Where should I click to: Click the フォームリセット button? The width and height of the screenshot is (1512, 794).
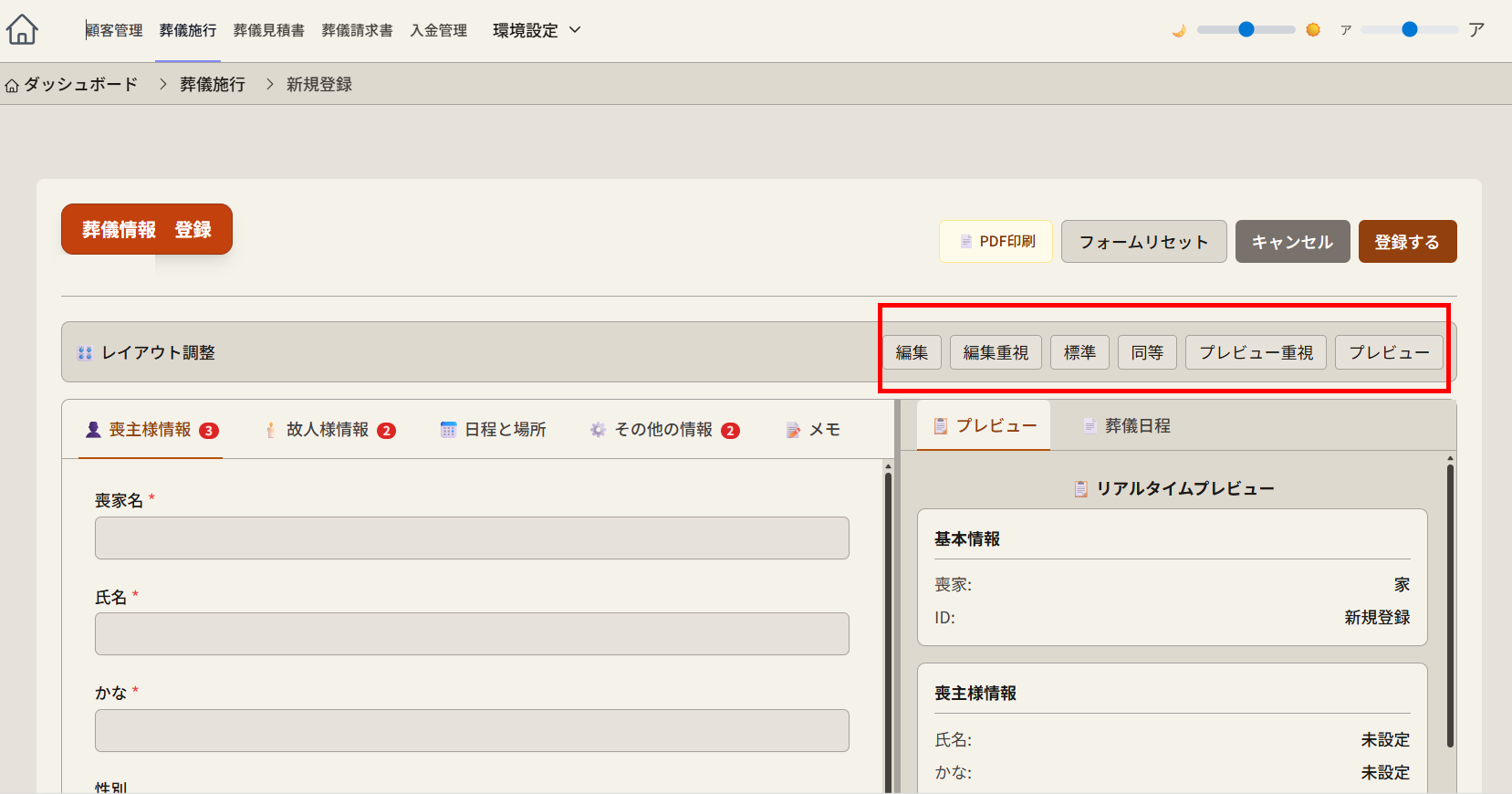pos(1143,242)
